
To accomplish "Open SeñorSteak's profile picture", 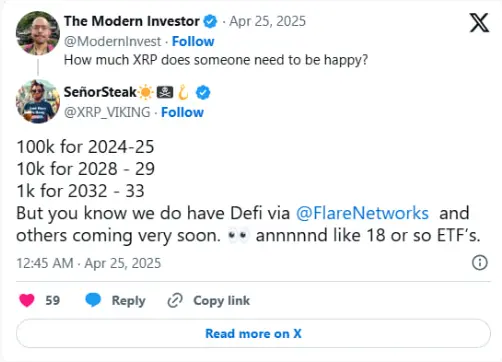I will tap(38, 102).
